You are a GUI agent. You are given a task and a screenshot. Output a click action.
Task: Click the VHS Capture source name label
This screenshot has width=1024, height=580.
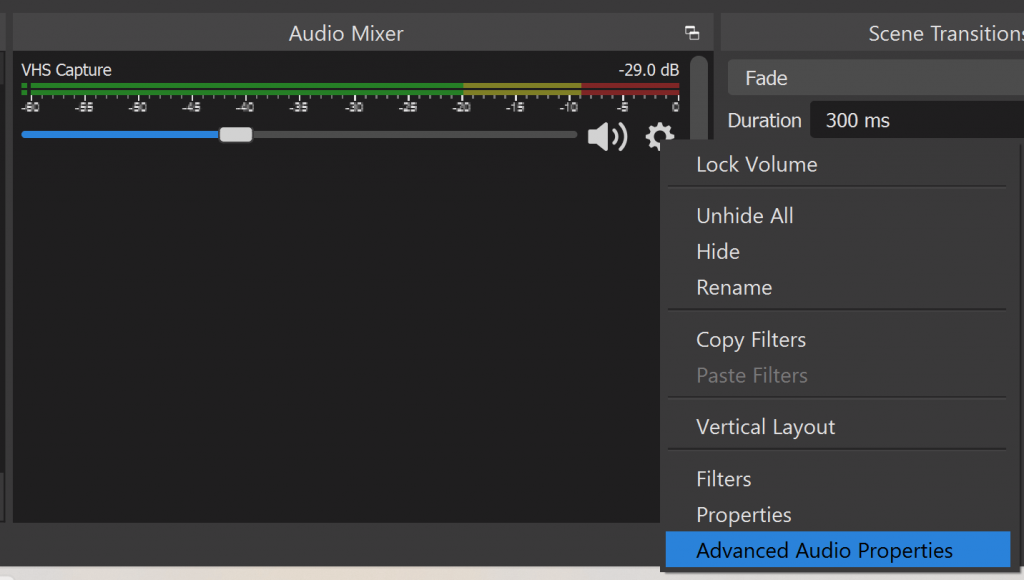click(x=66, y=70)
